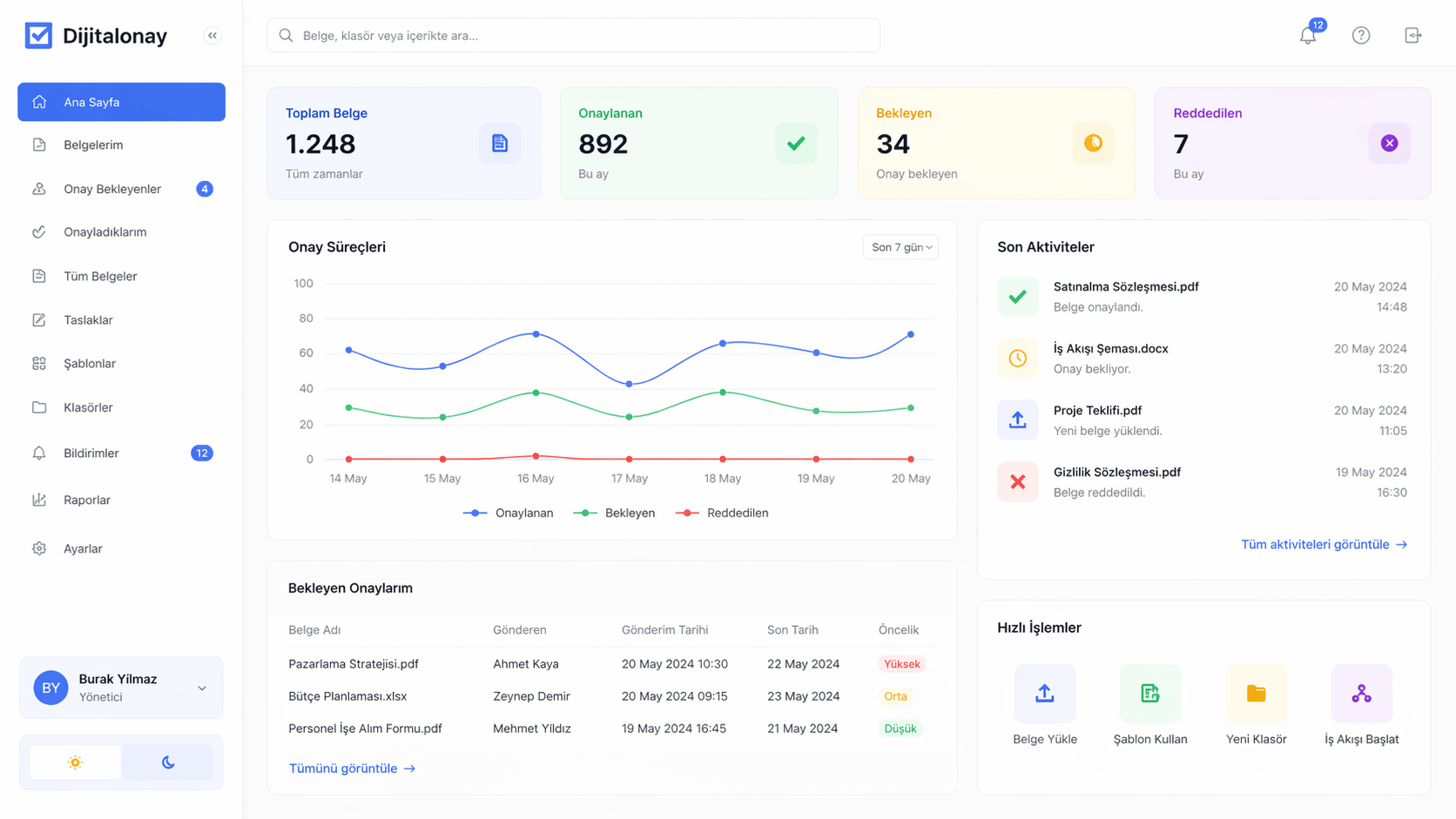This screenshot has width=1456, height=819.
Task: Go to Raporlar in sidebar
Action: (x=87, y=500)
